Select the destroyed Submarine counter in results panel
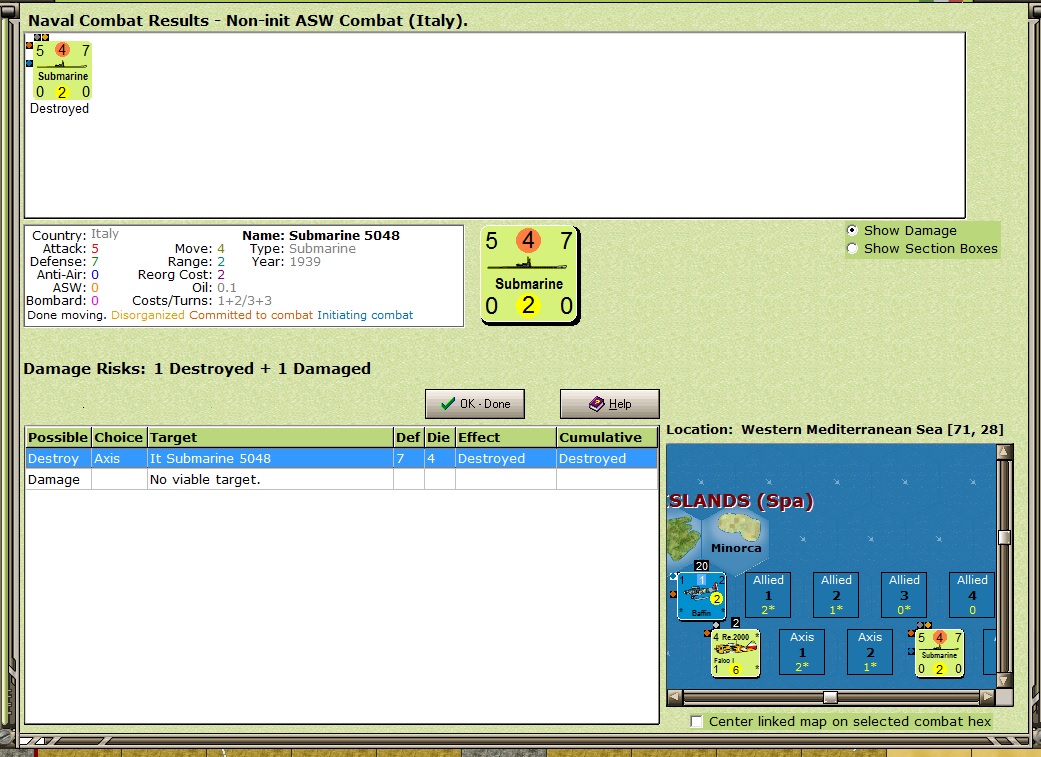Screen dimensions: 1041x757 [x=62, y=70]
